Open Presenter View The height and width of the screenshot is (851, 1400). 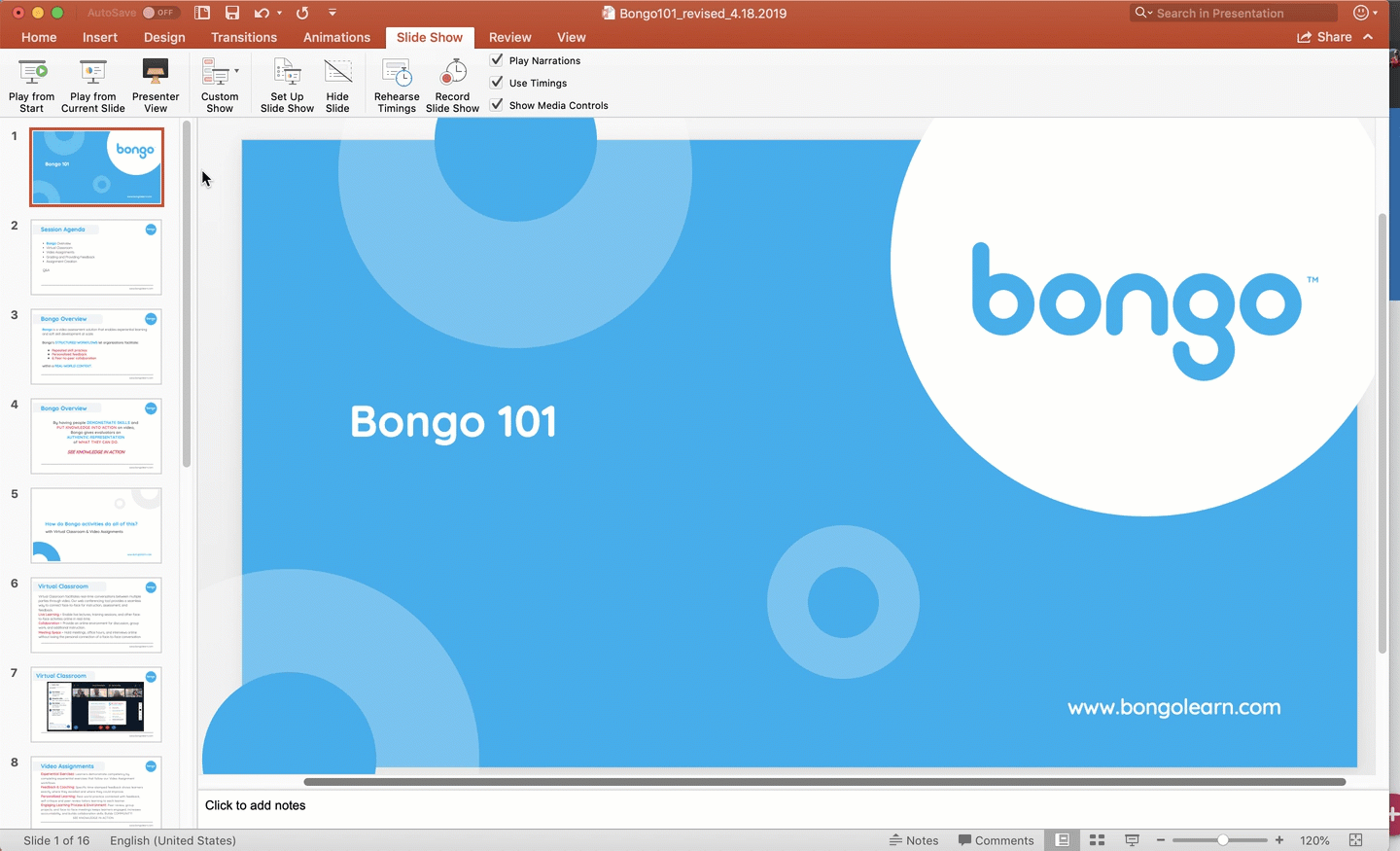pos(156,73)
